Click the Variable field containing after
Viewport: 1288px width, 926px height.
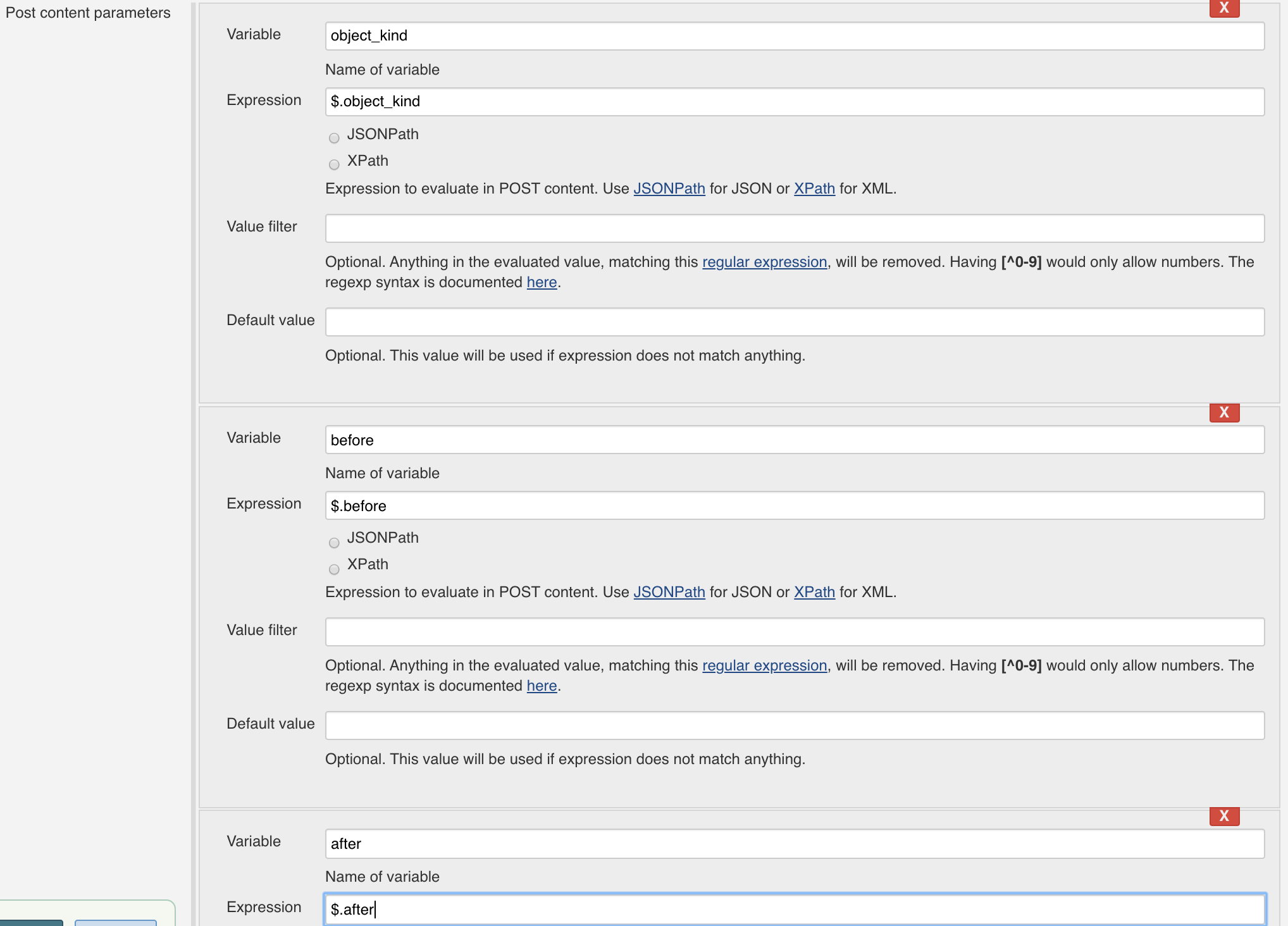pos(795,844)
